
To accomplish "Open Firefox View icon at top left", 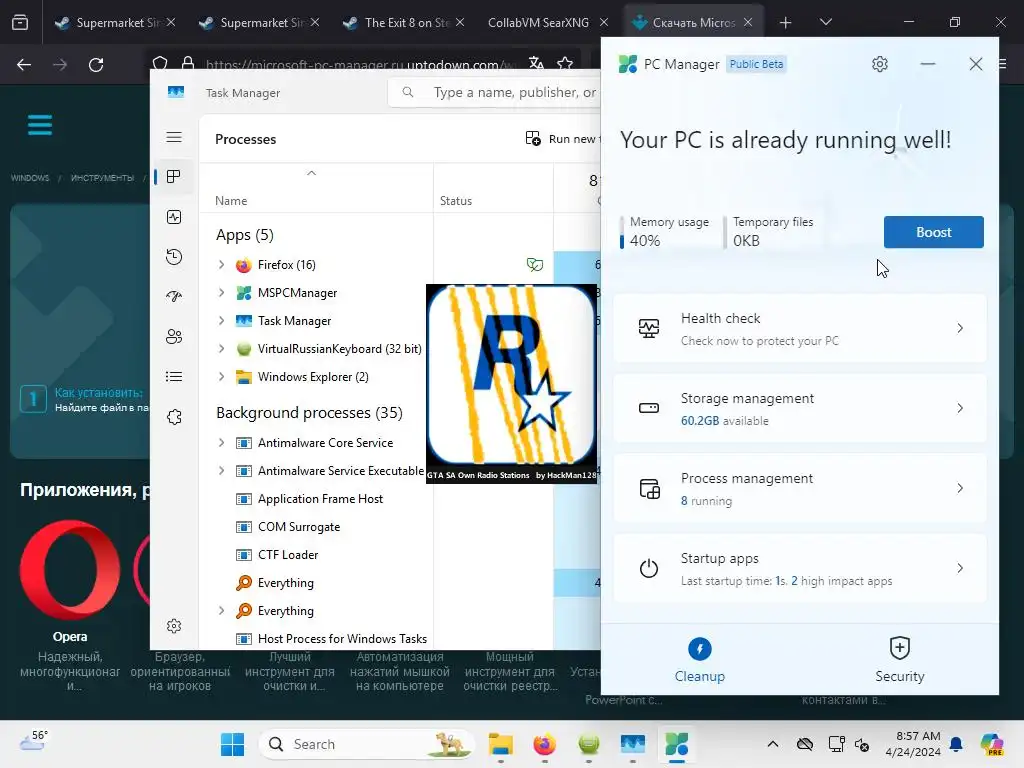I will [x=20, y=22].
